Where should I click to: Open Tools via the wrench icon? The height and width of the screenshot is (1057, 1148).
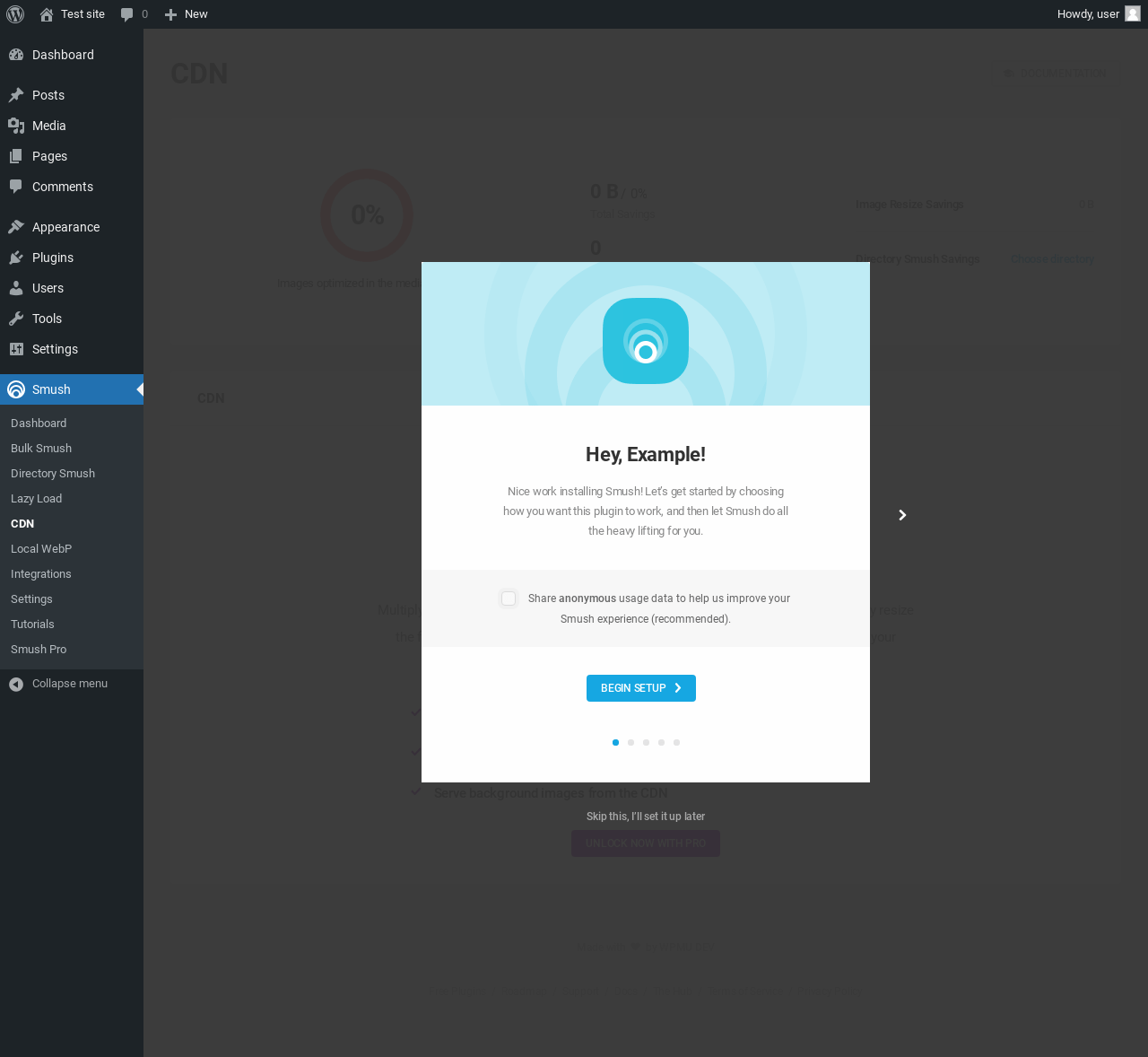pos(16,319)
